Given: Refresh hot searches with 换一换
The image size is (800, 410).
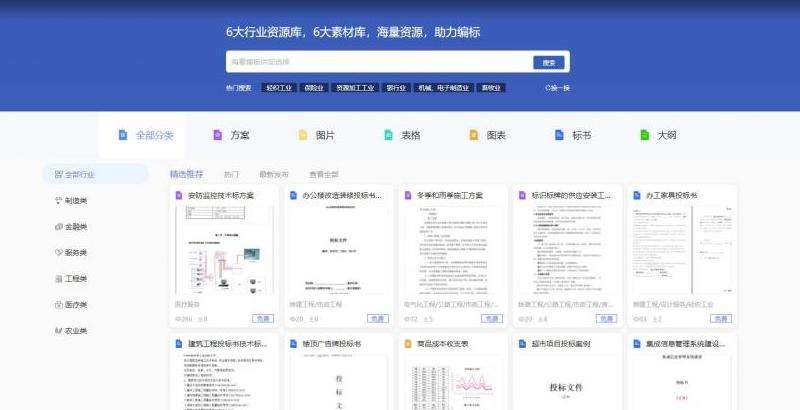Looking at the screenshot, I should pos(558,88).
